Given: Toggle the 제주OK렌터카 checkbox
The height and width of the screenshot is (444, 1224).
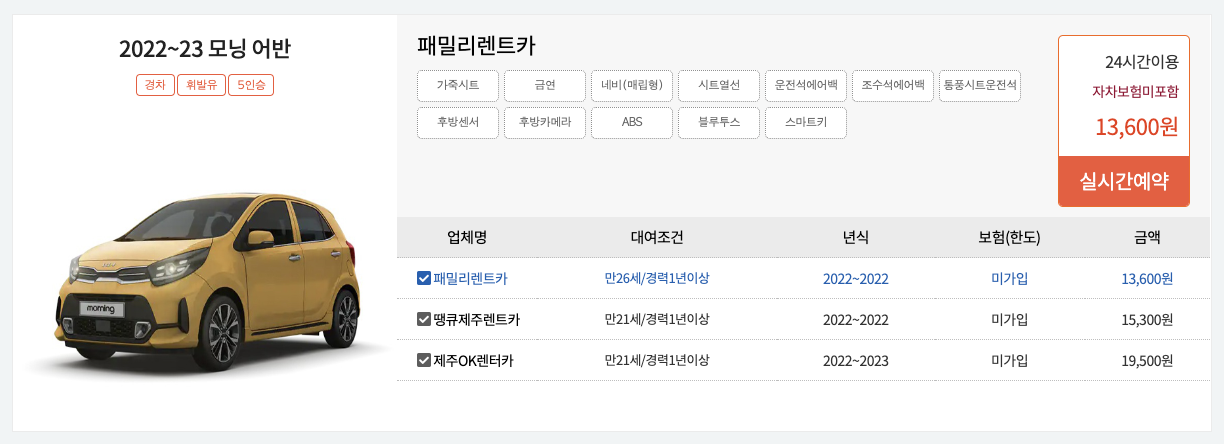Looking at the screenshot, I should click(x=424, y=360).
